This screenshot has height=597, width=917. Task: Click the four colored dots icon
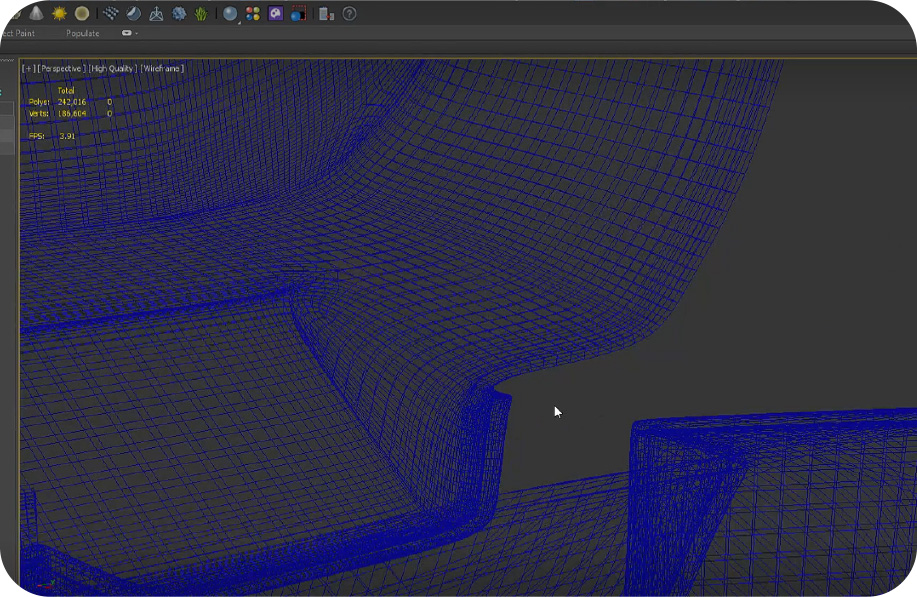[x=253, y=14]
